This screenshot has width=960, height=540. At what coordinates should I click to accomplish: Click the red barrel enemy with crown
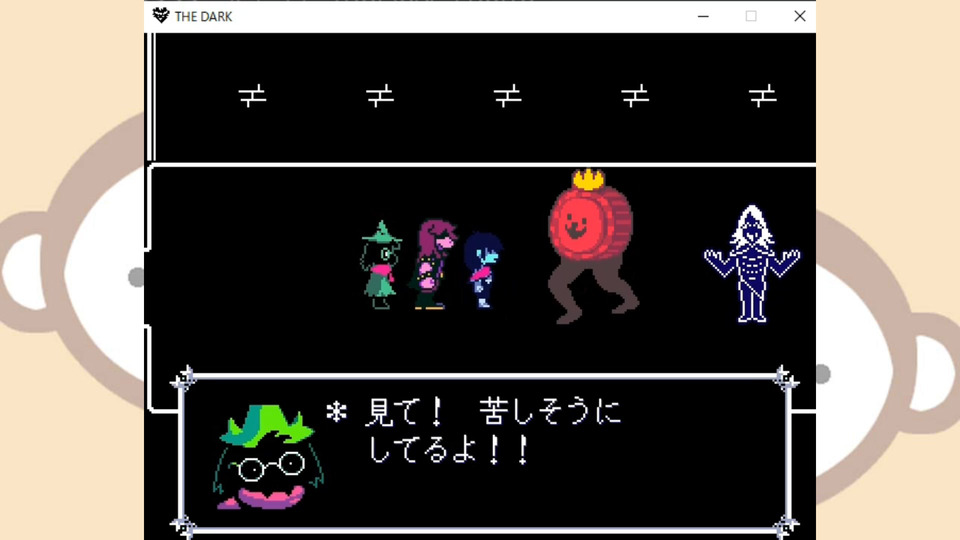[591, 247]
